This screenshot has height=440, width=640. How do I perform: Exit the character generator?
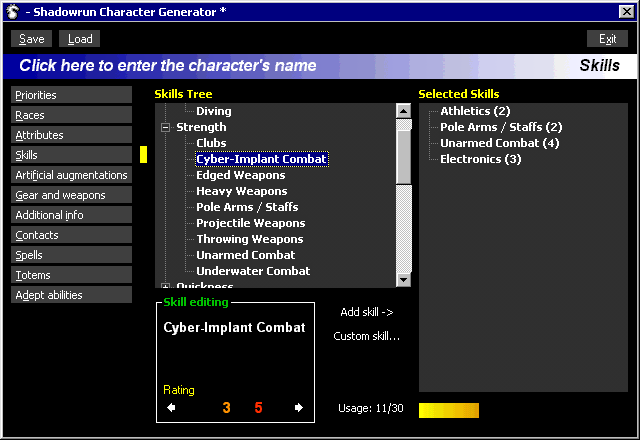(x=607, y=39)
